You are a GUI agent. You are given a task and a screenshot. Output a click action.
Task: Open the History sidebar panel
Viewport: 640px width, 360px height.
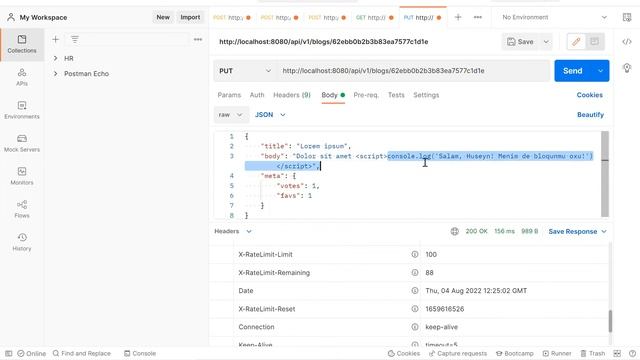tap(22, 242)
